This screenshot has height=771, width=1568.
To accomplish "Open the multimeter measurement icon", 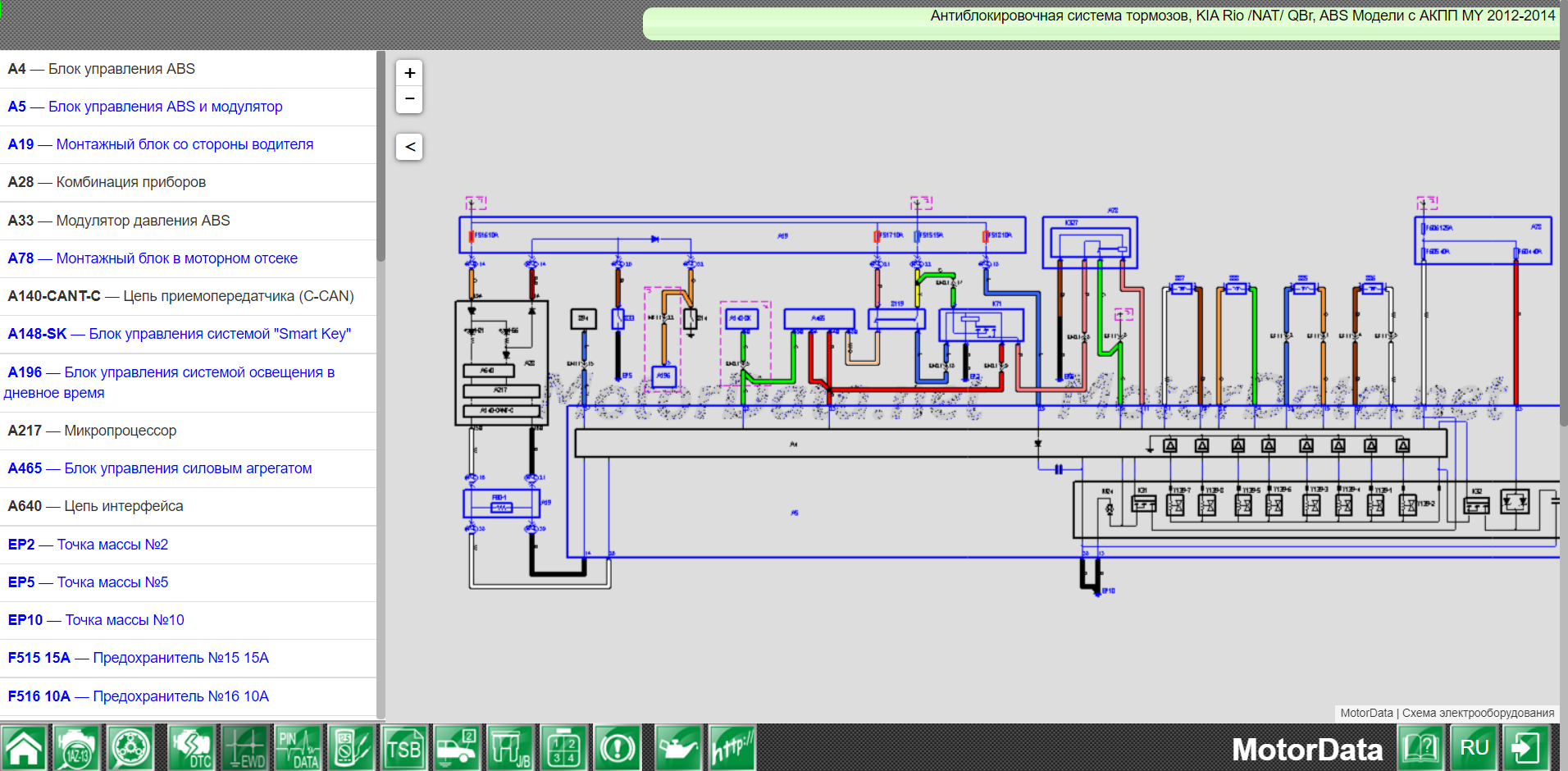I will tap(351, 748).
